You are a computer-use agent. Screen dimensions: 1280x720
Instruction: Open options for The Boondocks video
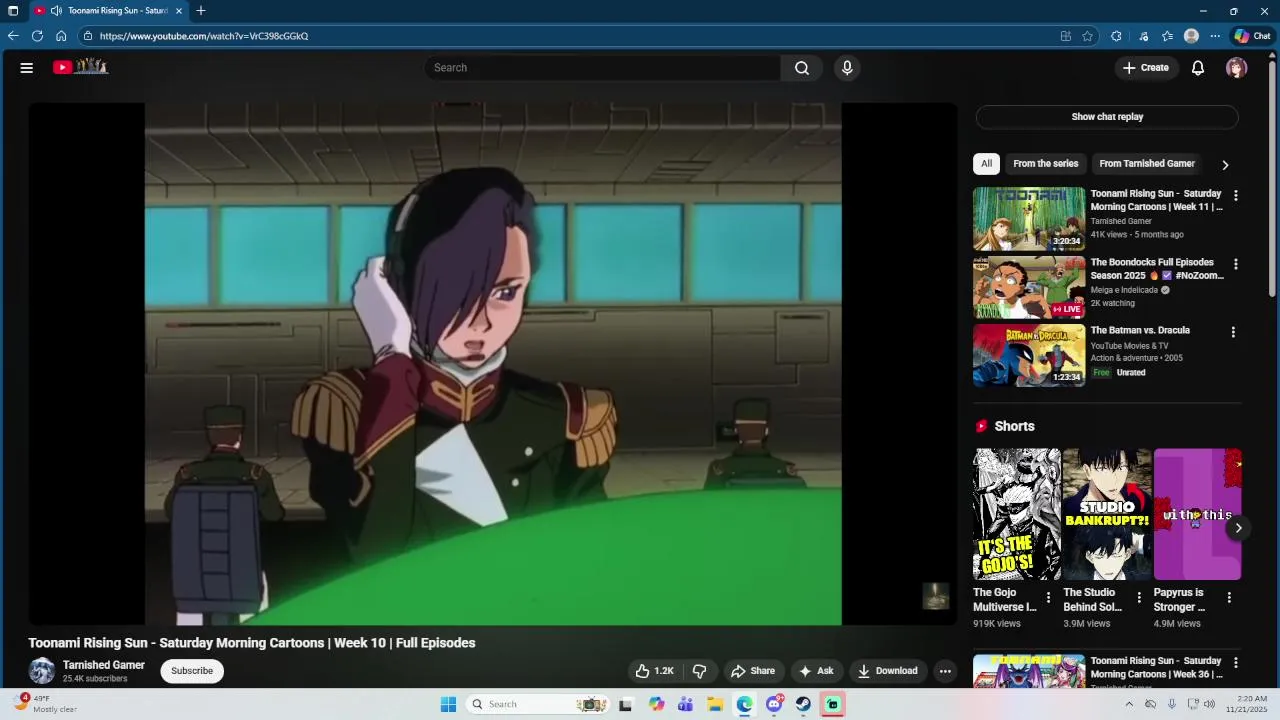click(1236, 265)
